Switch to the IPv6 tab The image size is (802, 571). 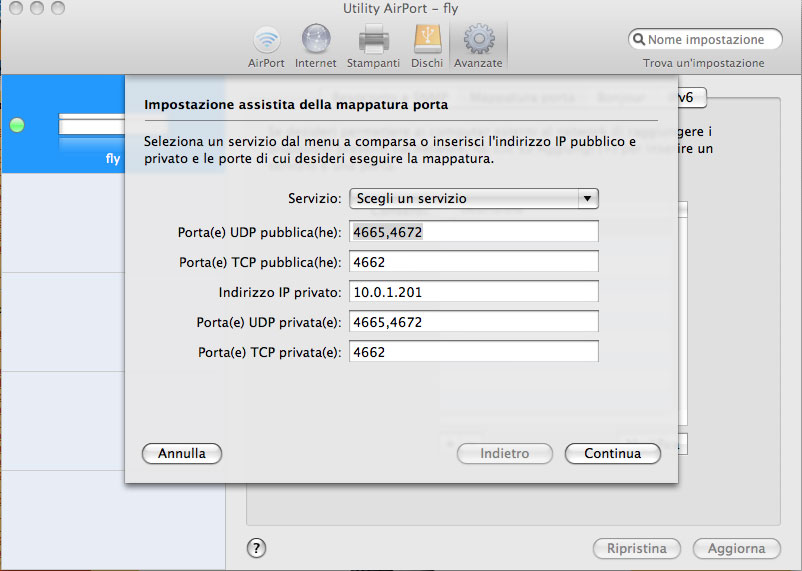pyautogui.click(x=692, y=97)
